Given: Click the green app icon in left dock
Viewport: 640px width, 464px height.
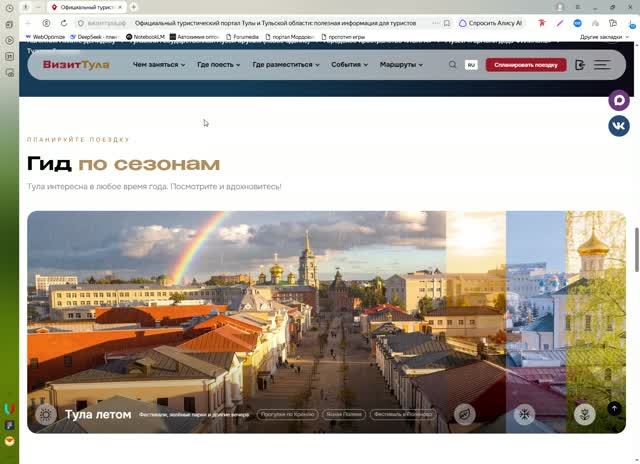Looking at the screenshot, I should 9,408.
